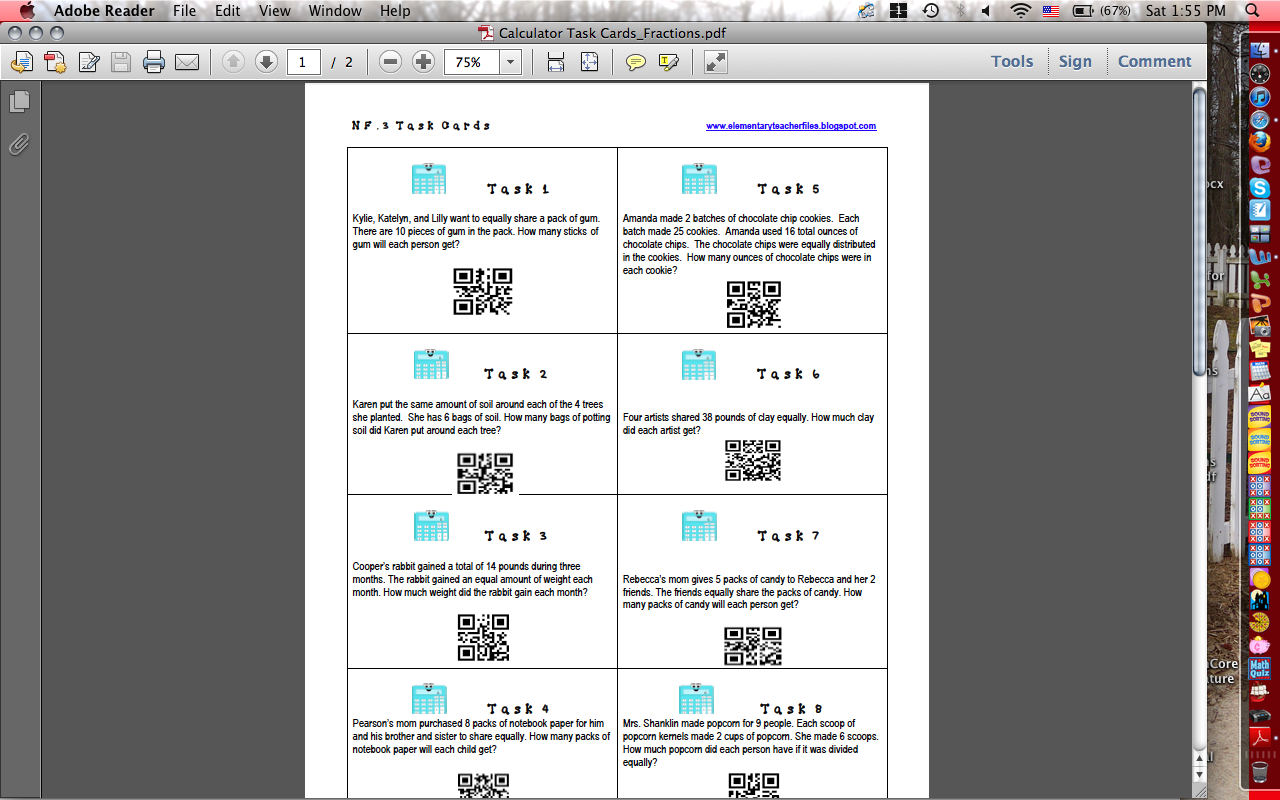Screen dimensions: 1280x800
Task: Click the Fit Width scrolling icon
Action: (556, 62)
